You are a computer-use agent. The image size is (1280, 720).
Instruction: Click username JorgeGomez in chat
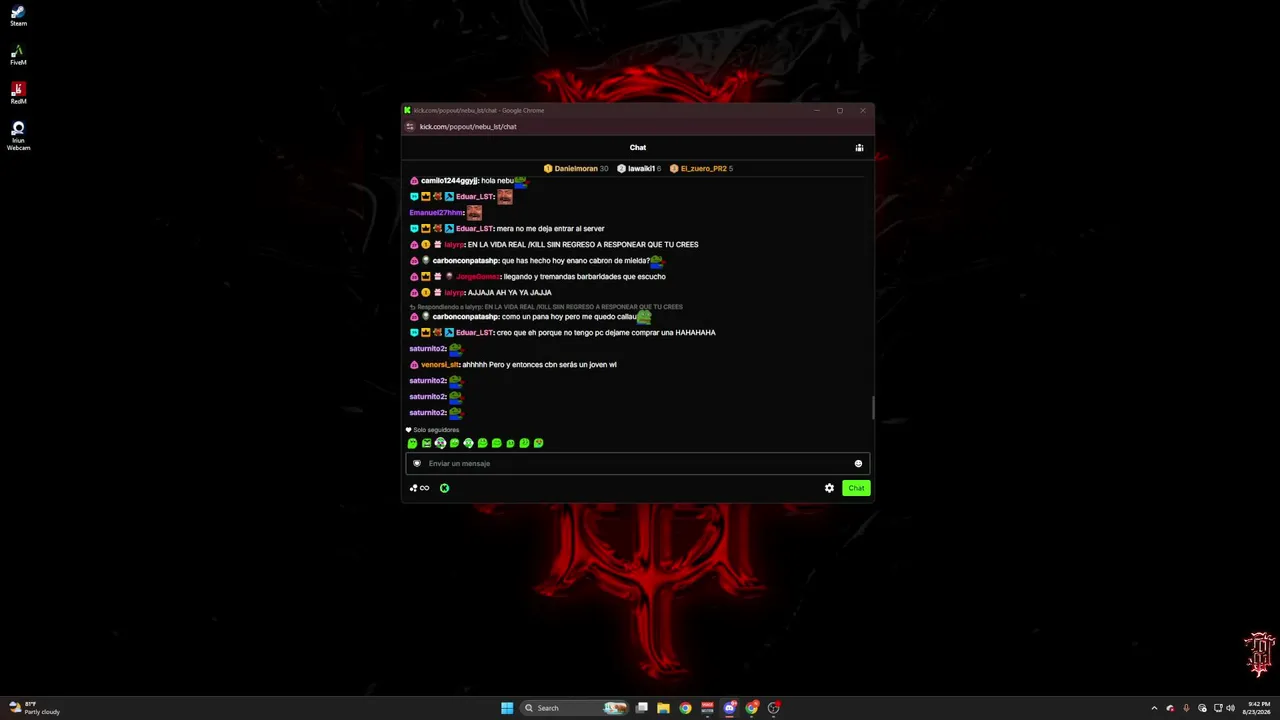click(x=477, y=277)
